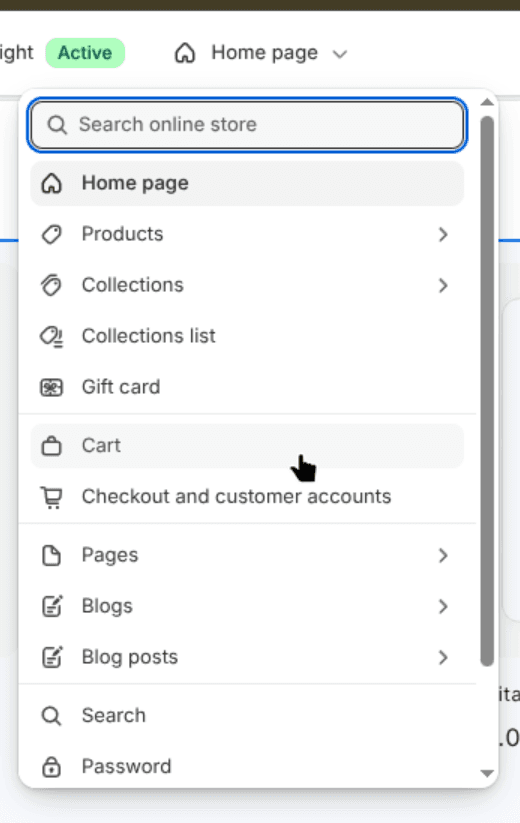The image size is (520, 823).
Task: Open the Password template entry
Action: (247, 767)
